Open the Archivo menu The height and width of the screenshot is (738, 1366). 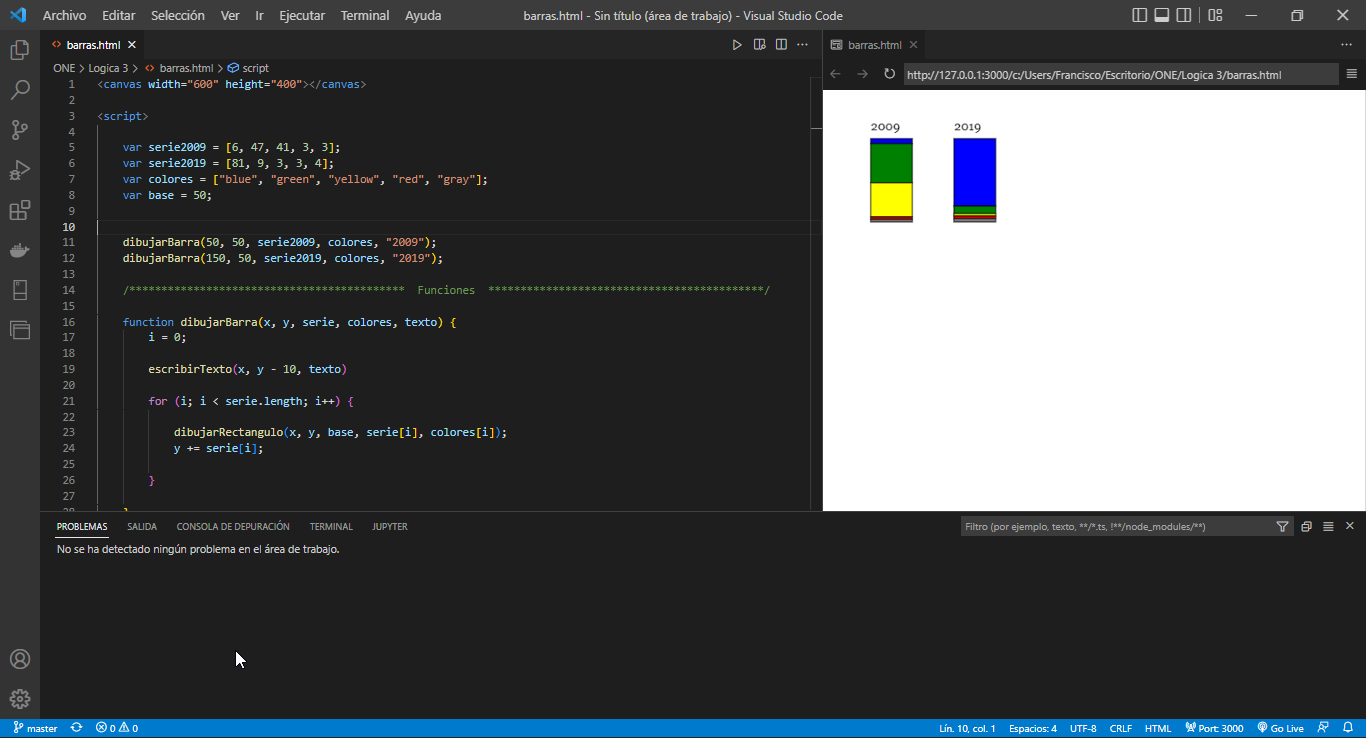click(x=65, y=15)
